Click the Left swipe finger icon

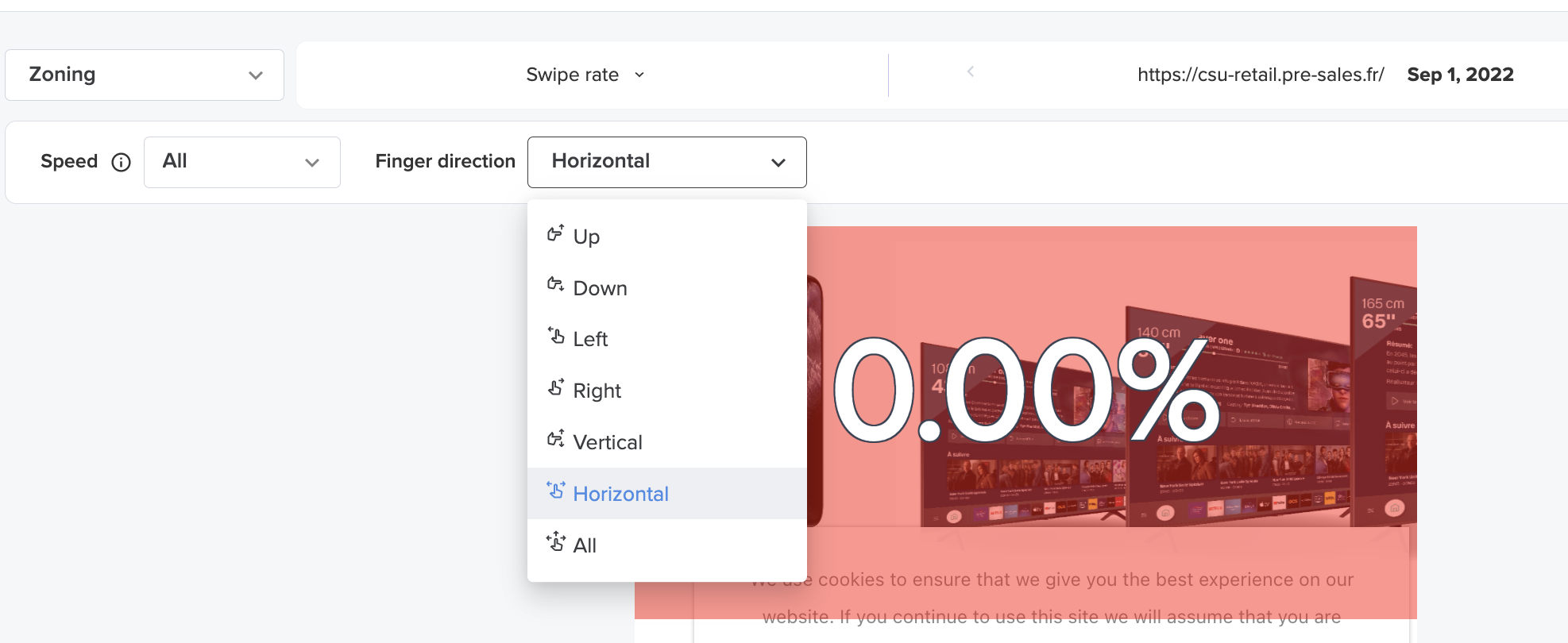tap(555, 336)
